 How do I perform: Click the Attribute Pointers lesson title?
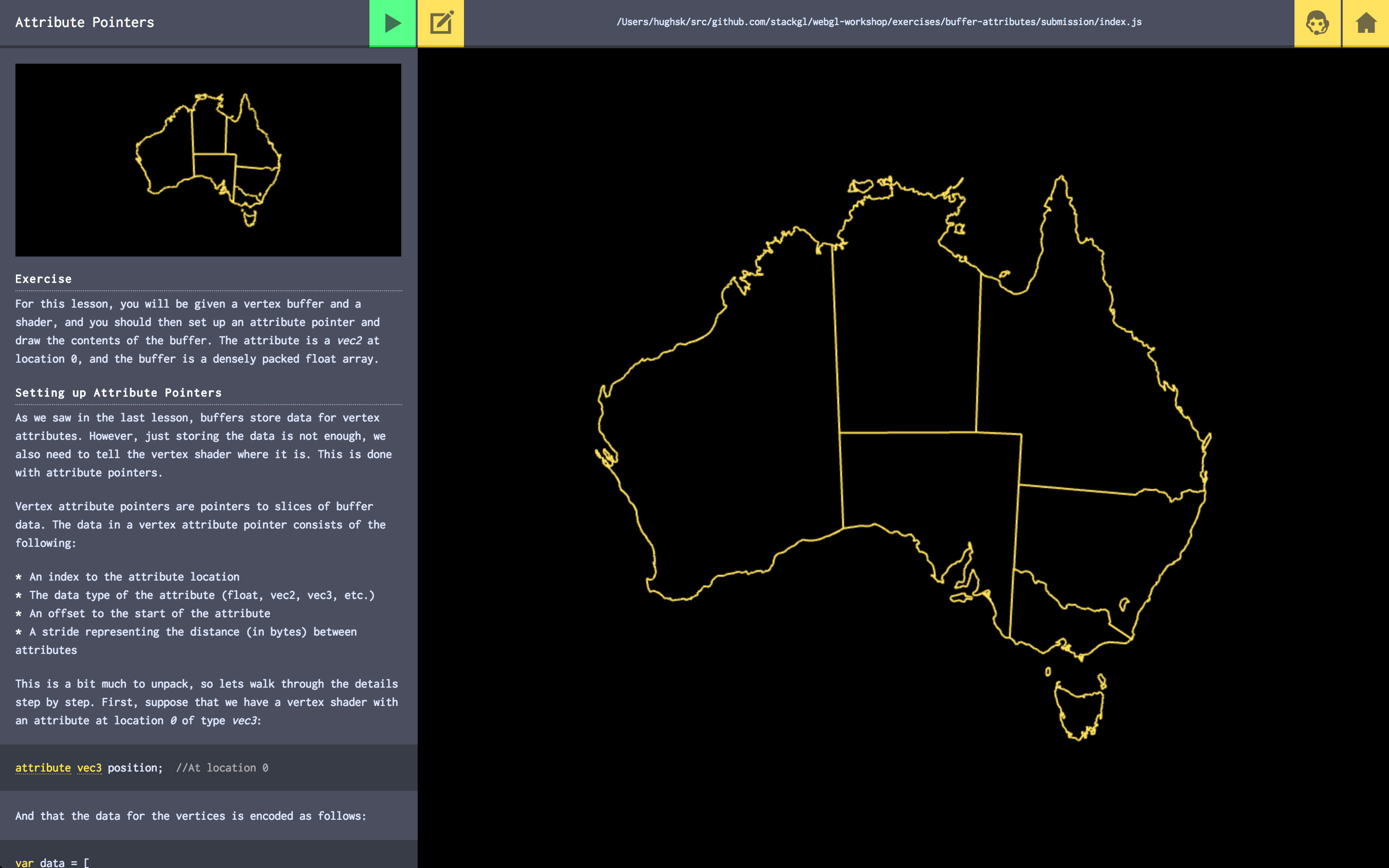84,22
